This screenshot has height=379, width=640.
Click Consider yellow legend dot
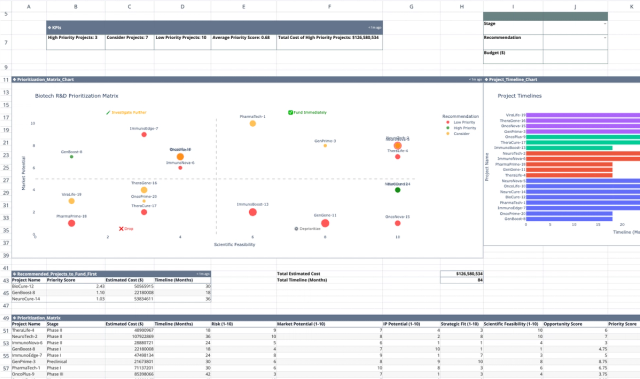click(x=448, y=134)
